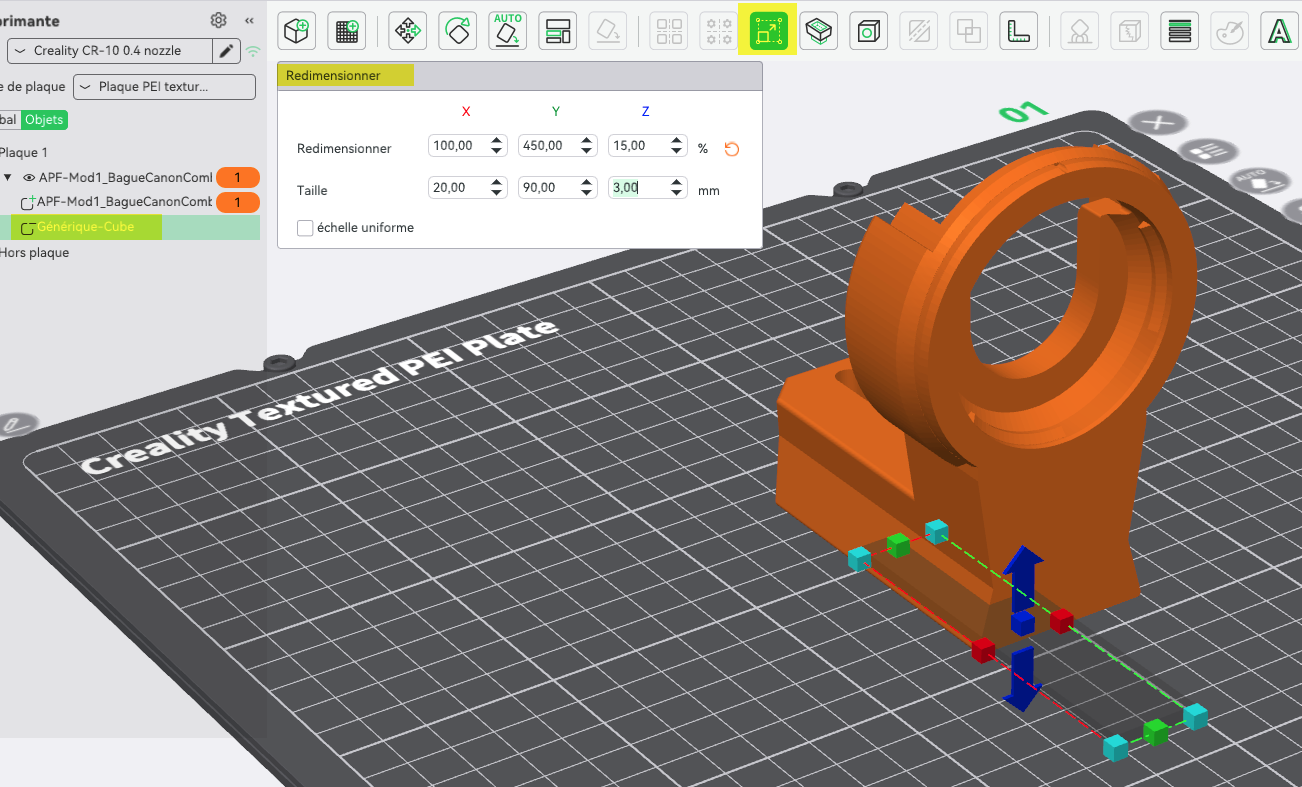Activate the Move tool icon
The image size is (1302, 787).
click(x=408, y=31)
